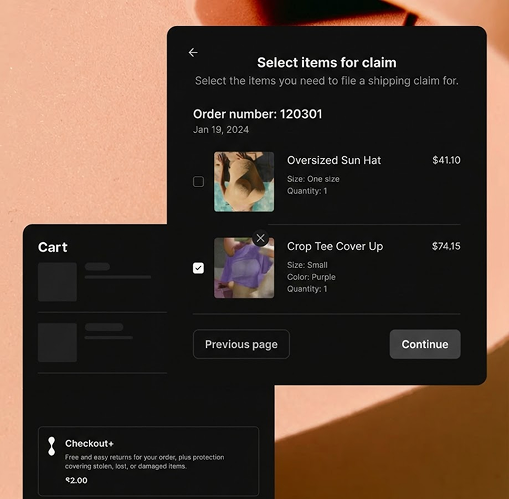Click the 'Select items for claim' heading
The image size is (509, 499).
(327, 63)
